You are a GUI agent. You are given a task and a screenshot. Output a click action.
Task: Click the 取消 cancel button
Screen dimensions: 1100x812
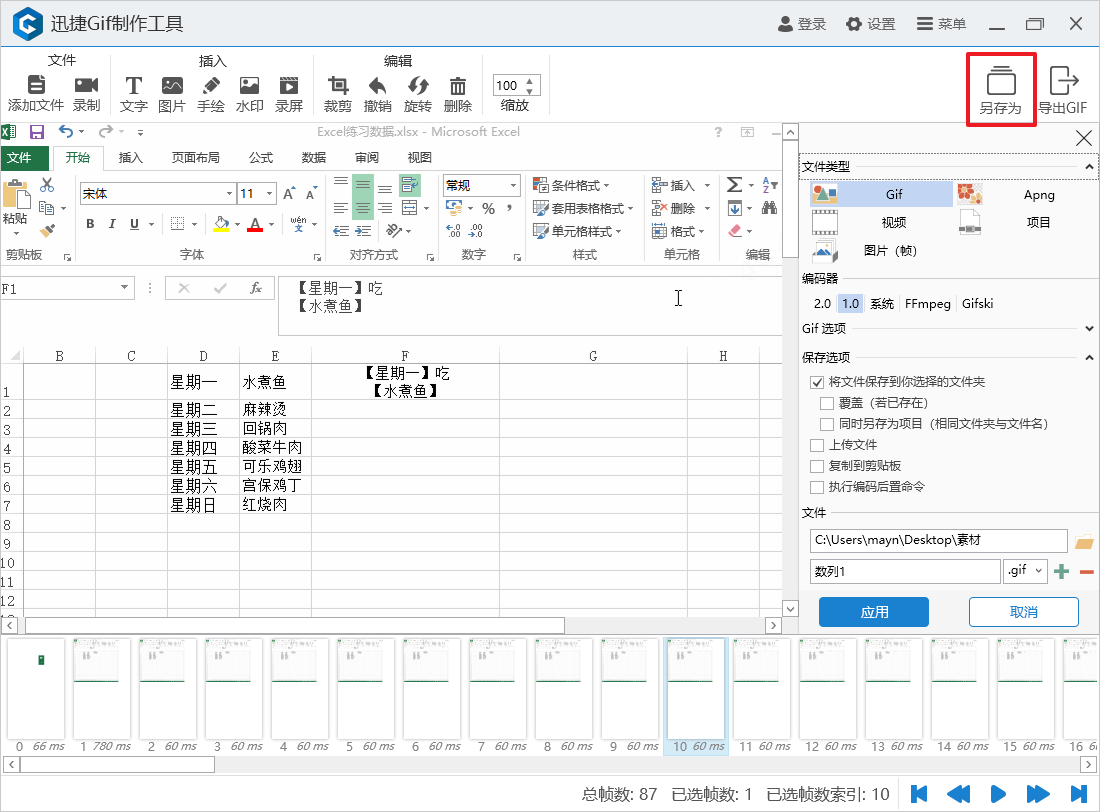[1022, 611]
